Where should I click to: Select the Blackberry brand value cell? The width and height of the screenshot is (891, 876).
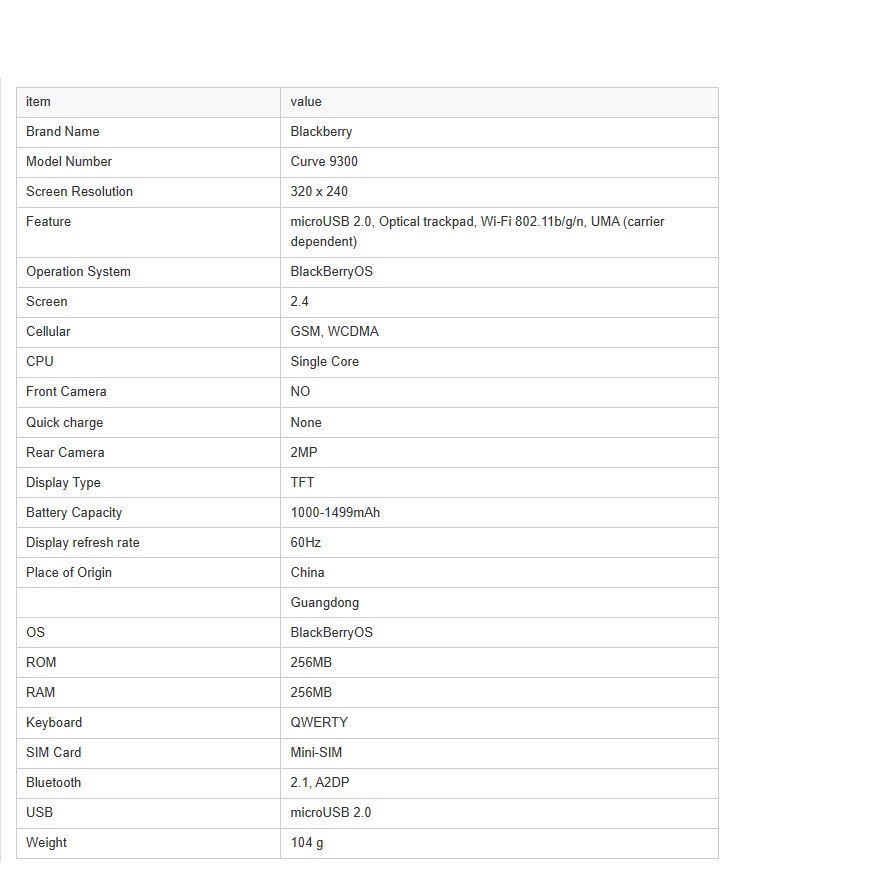[x=499, y=132]
